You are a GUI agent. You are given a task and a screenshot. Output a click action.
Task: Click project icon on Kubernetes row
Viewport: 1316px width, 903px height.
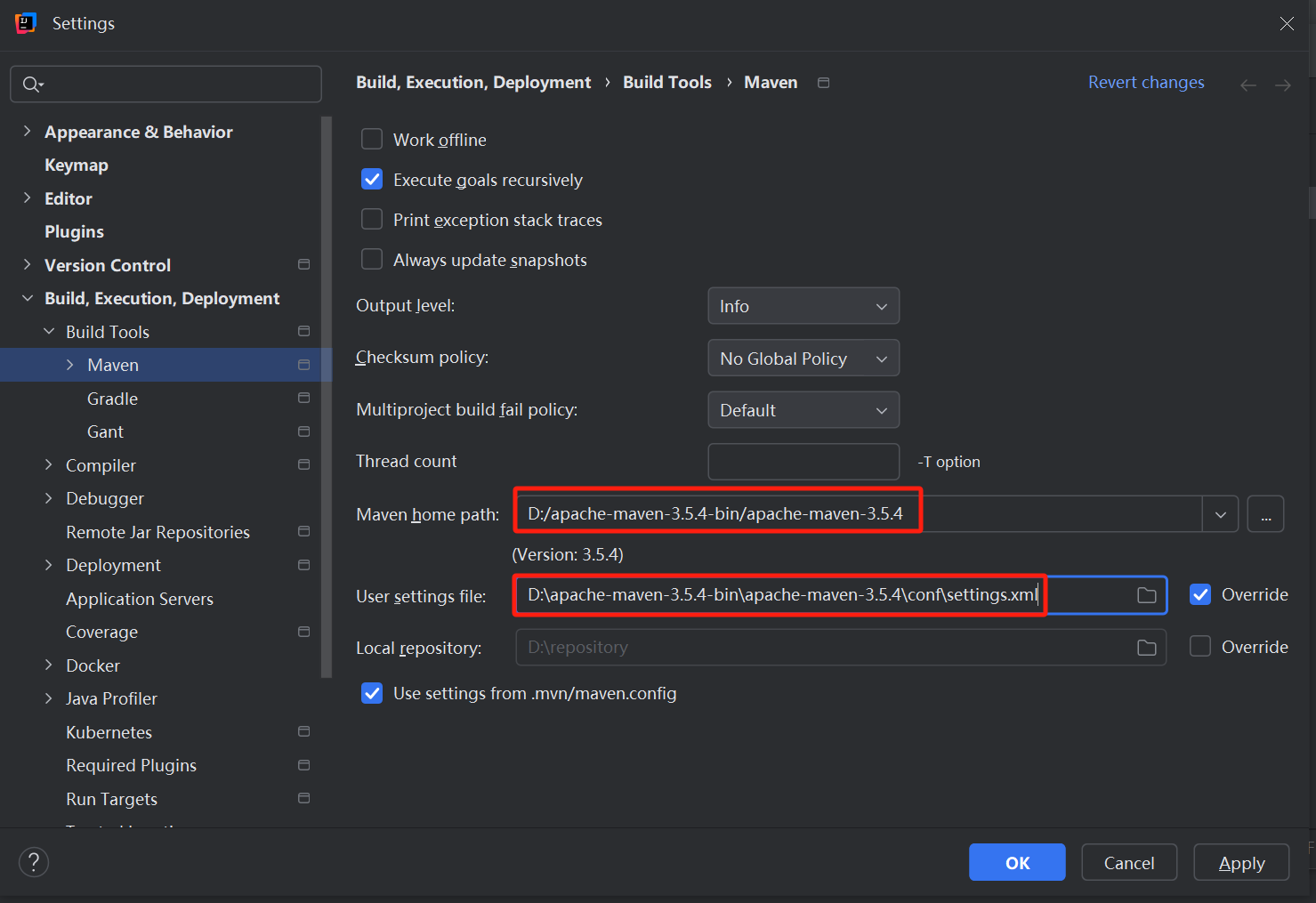click(303, 732)
